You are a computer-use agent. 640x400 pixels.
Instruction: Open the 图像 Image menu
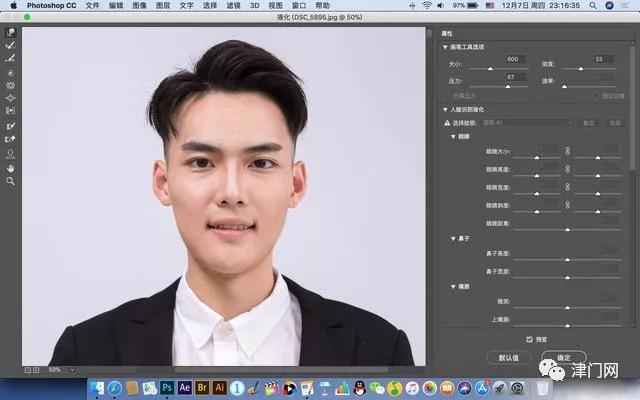139,5
